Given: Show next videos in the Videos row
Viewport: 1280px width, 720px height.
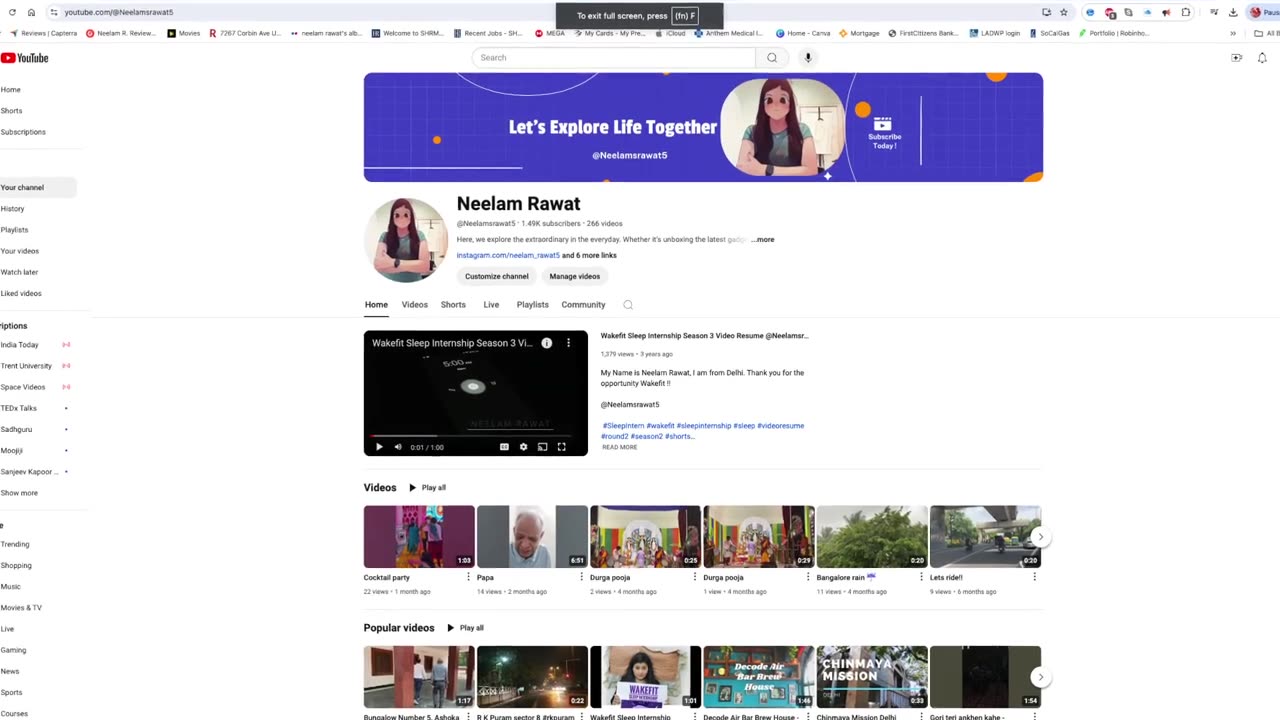Looking at the screenshot, I should [1040, 537].
